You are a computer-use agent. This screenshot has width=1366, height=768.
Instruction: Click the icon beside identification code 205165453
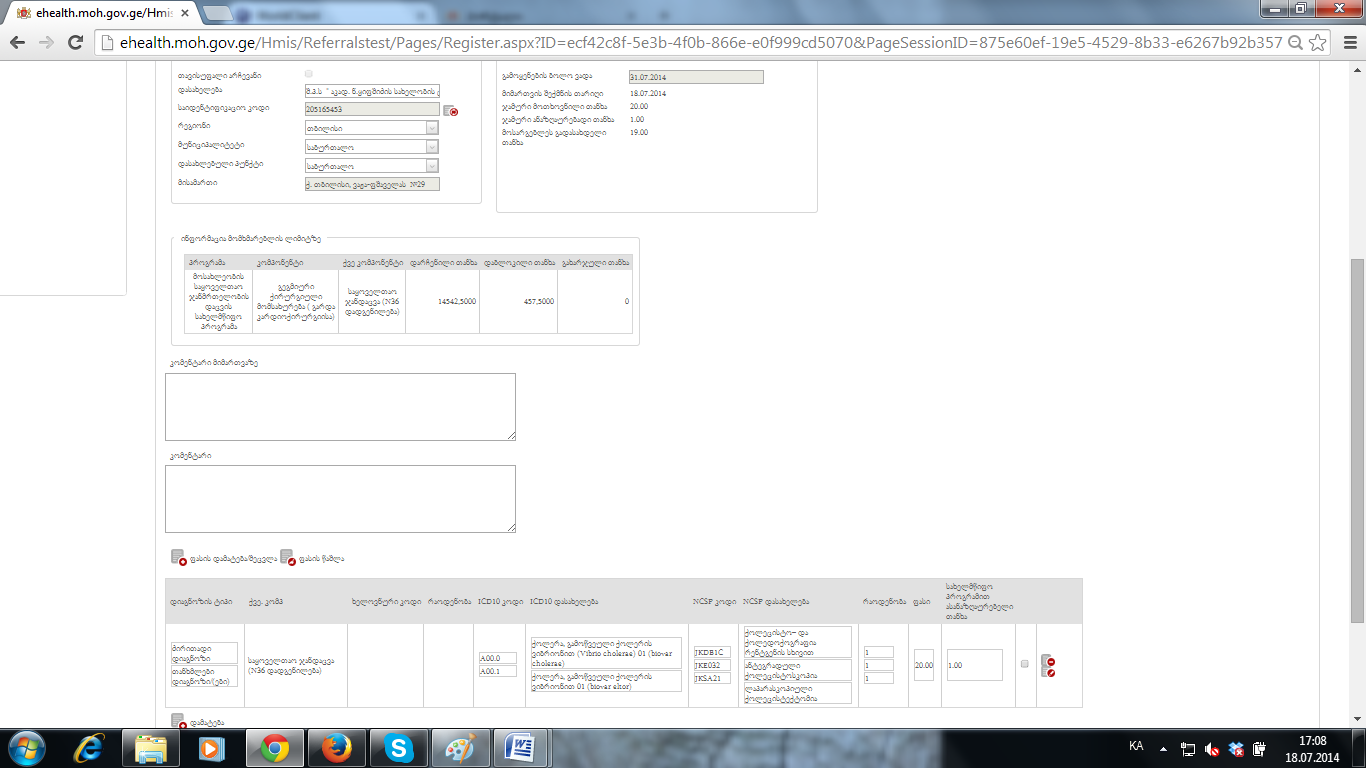tap(451, 111)
